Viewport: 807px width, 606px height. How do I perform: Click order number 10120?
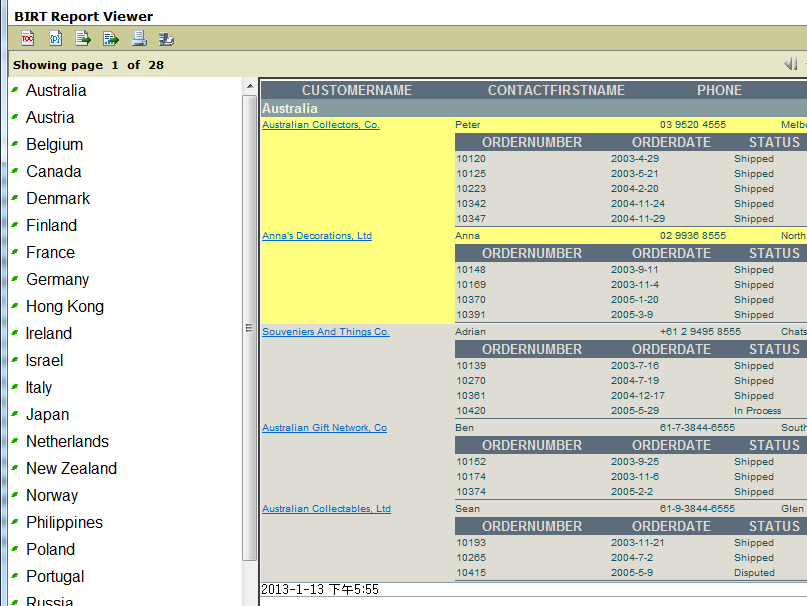coord(471,159)
